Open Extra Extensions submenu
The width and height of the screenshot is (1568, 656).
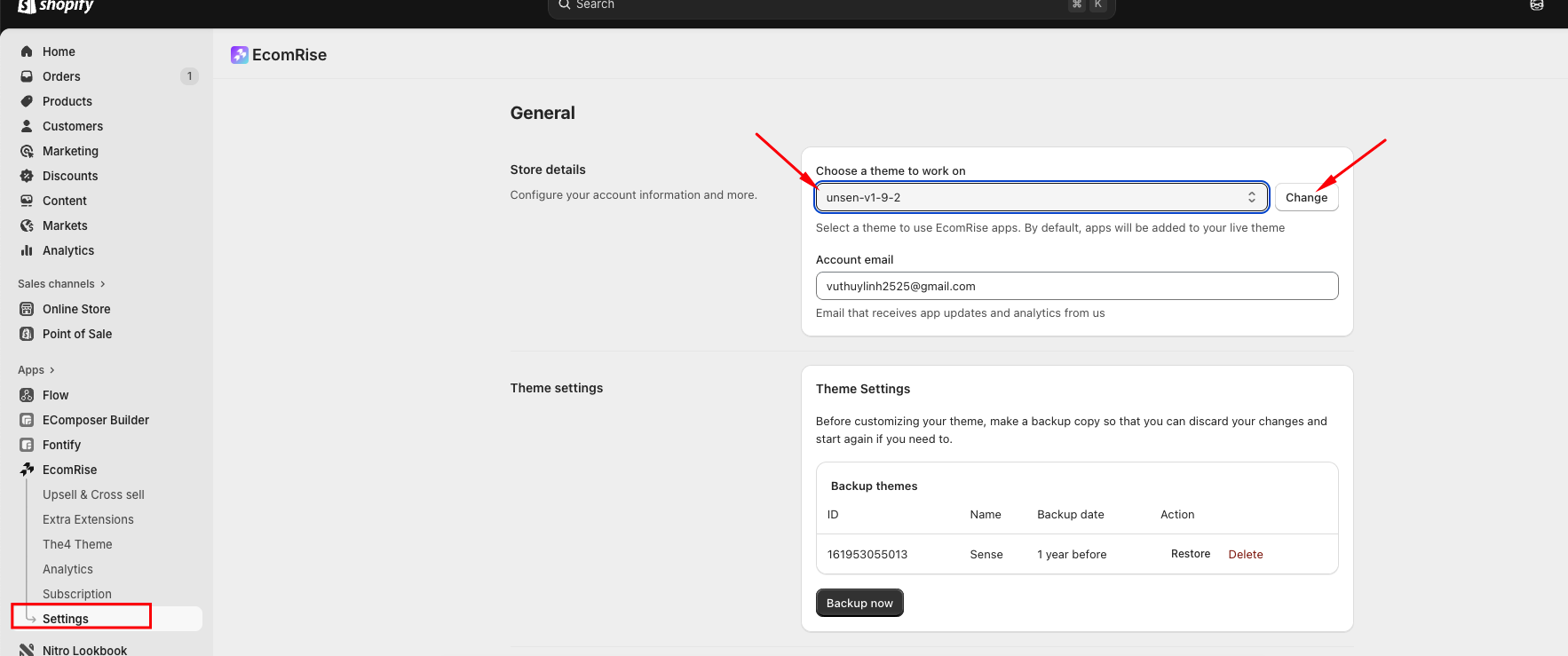pyautogui.click(x=88, y=519)
